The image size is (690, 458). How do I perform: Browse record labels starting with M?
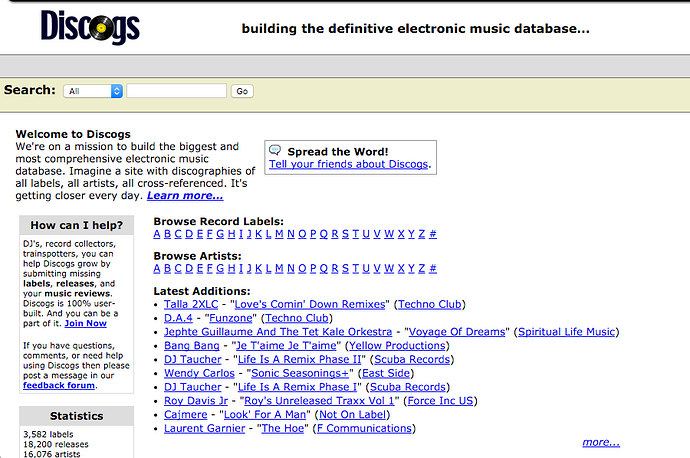click(x=279, y=234)
